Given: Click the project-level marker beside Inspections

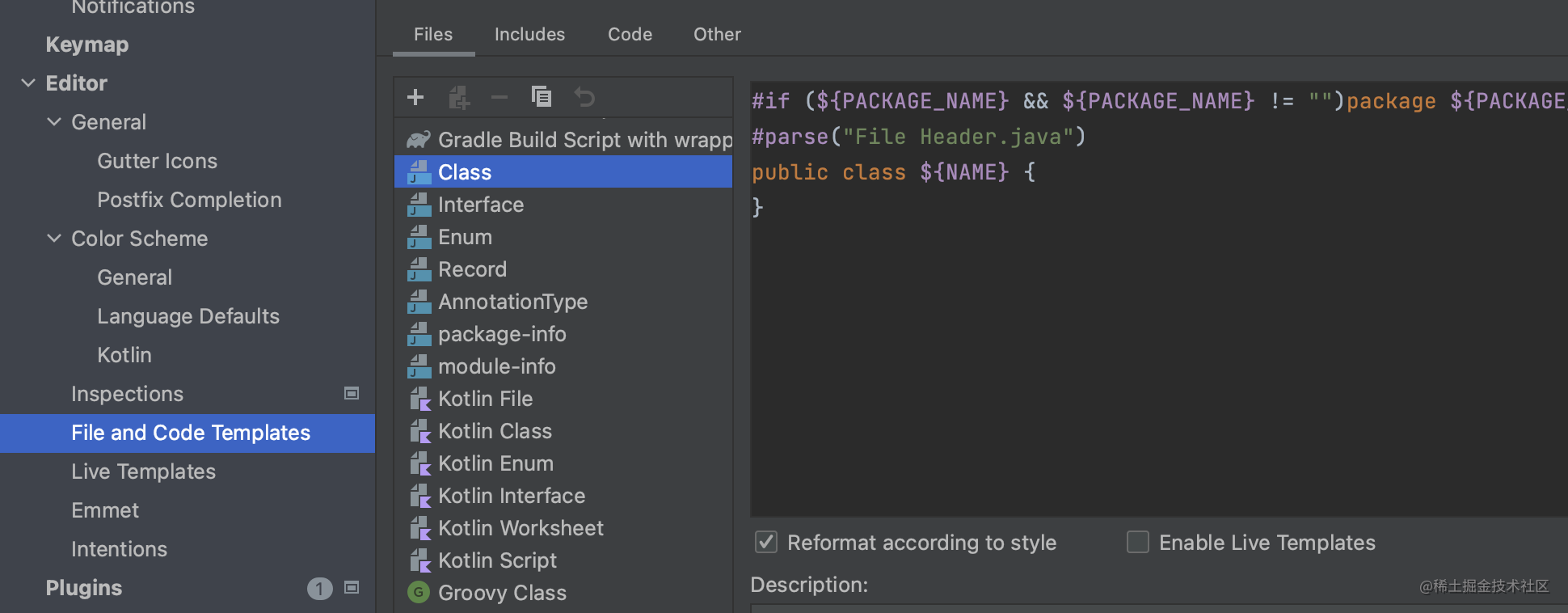Looking at the screenshot, I should coord(352,393).
